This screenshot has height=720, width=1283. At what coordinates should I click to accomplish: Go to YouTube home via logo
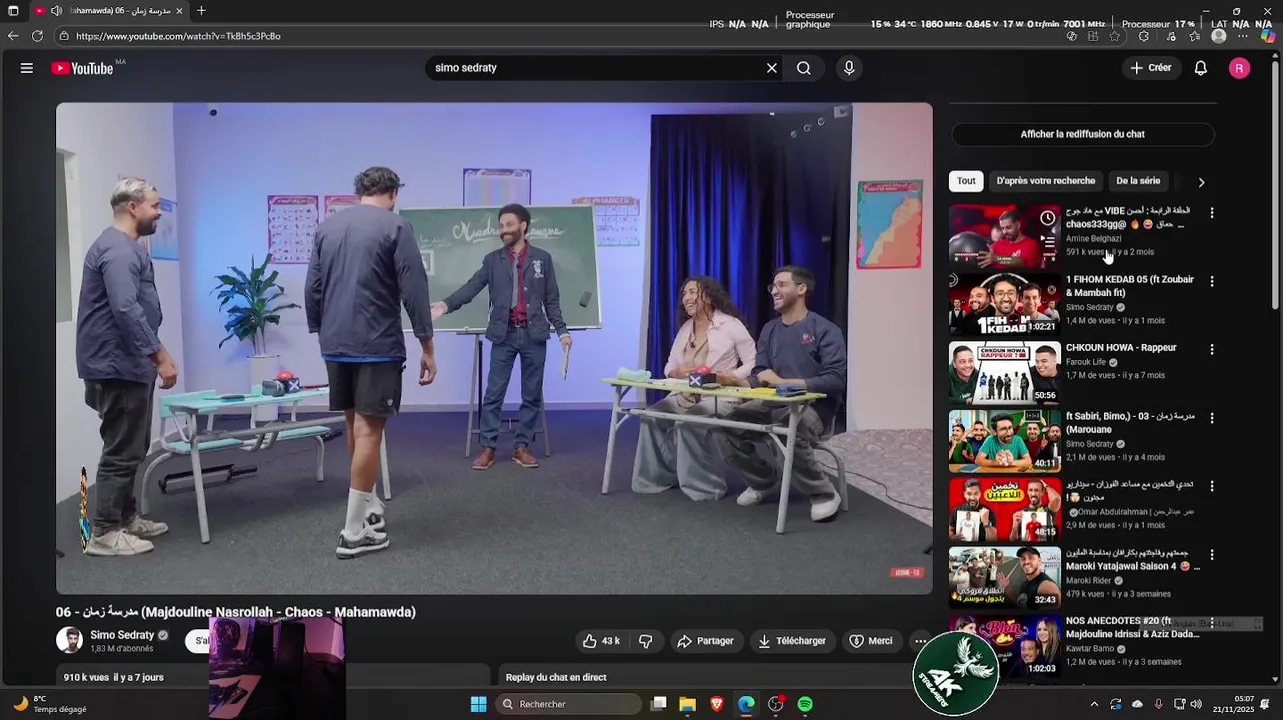pyautogui.click(x=82, y=68)
